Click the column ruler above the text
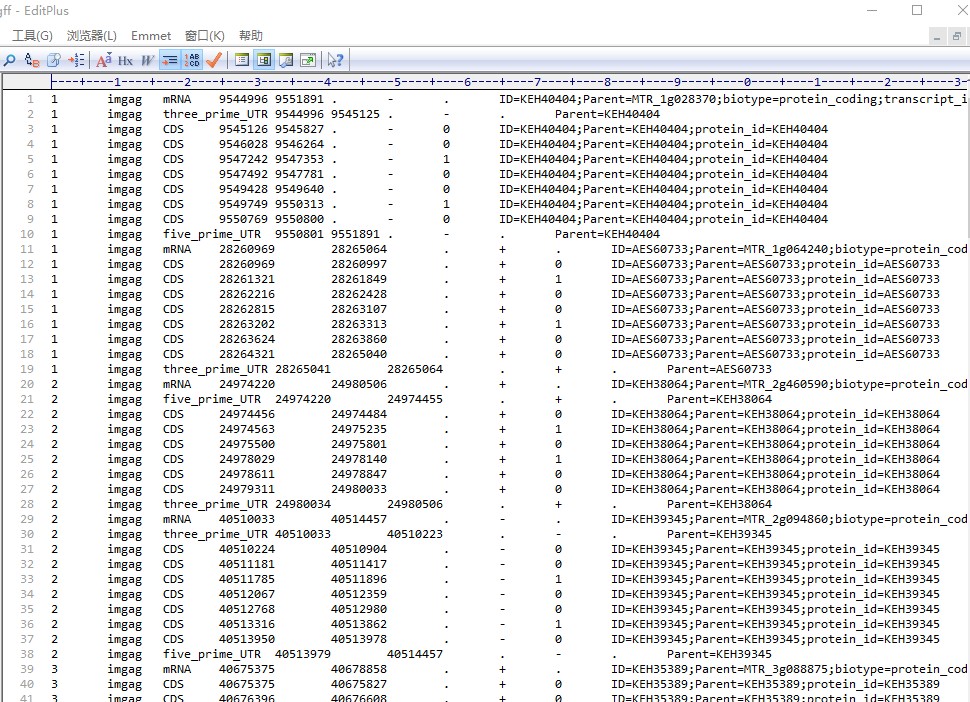Viewport: 970px width, 702px height. tap(500, 81)
